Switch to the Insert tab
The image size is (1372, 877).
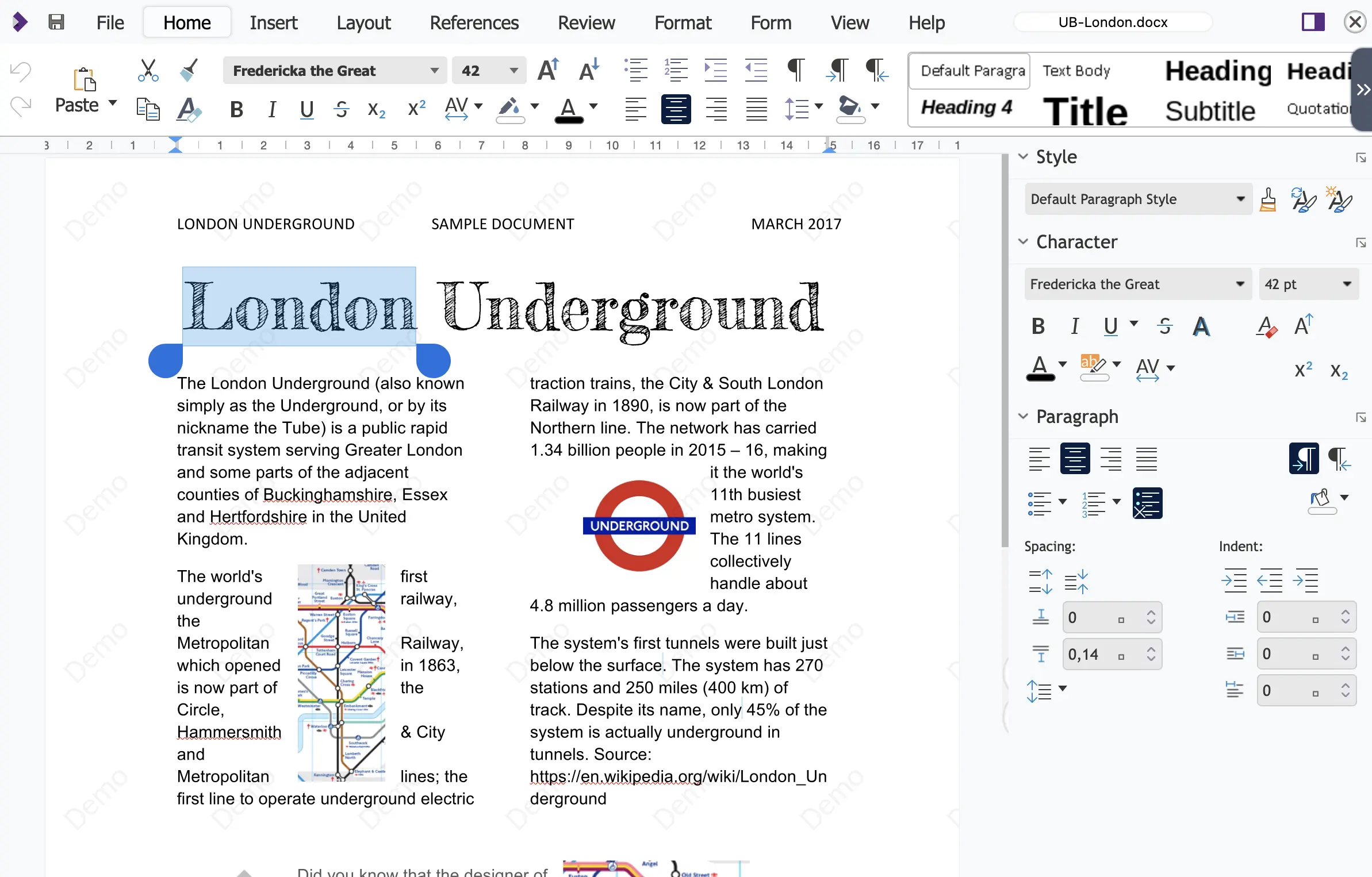point(274,23)
